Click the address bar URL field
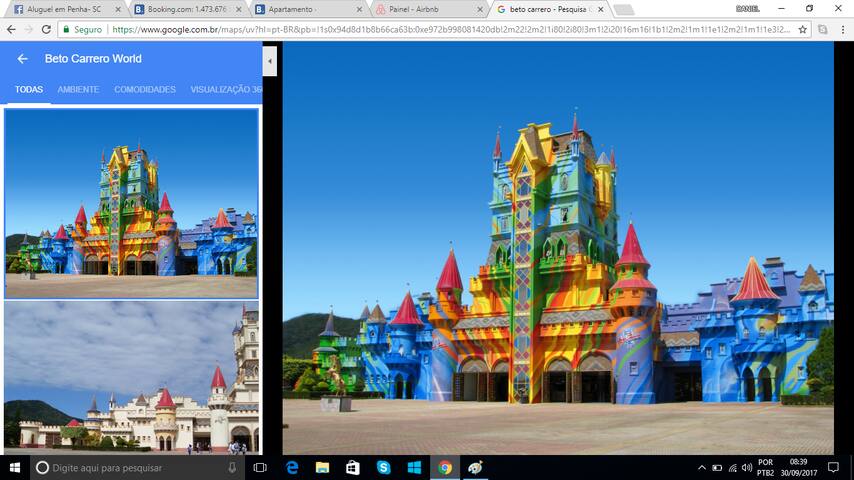The image size is (854, 480). point(451,29)
